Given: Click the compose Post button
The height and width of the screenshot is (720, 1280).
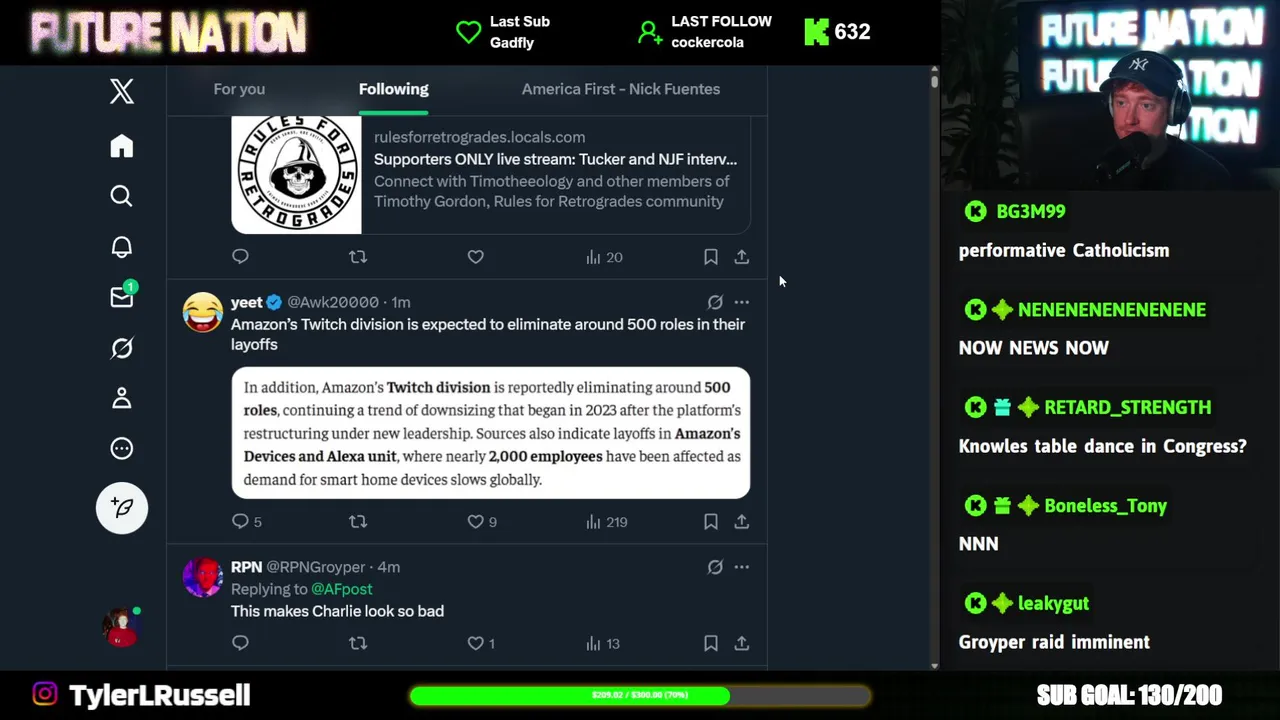Looking at the screenshot, I should 122,508.
